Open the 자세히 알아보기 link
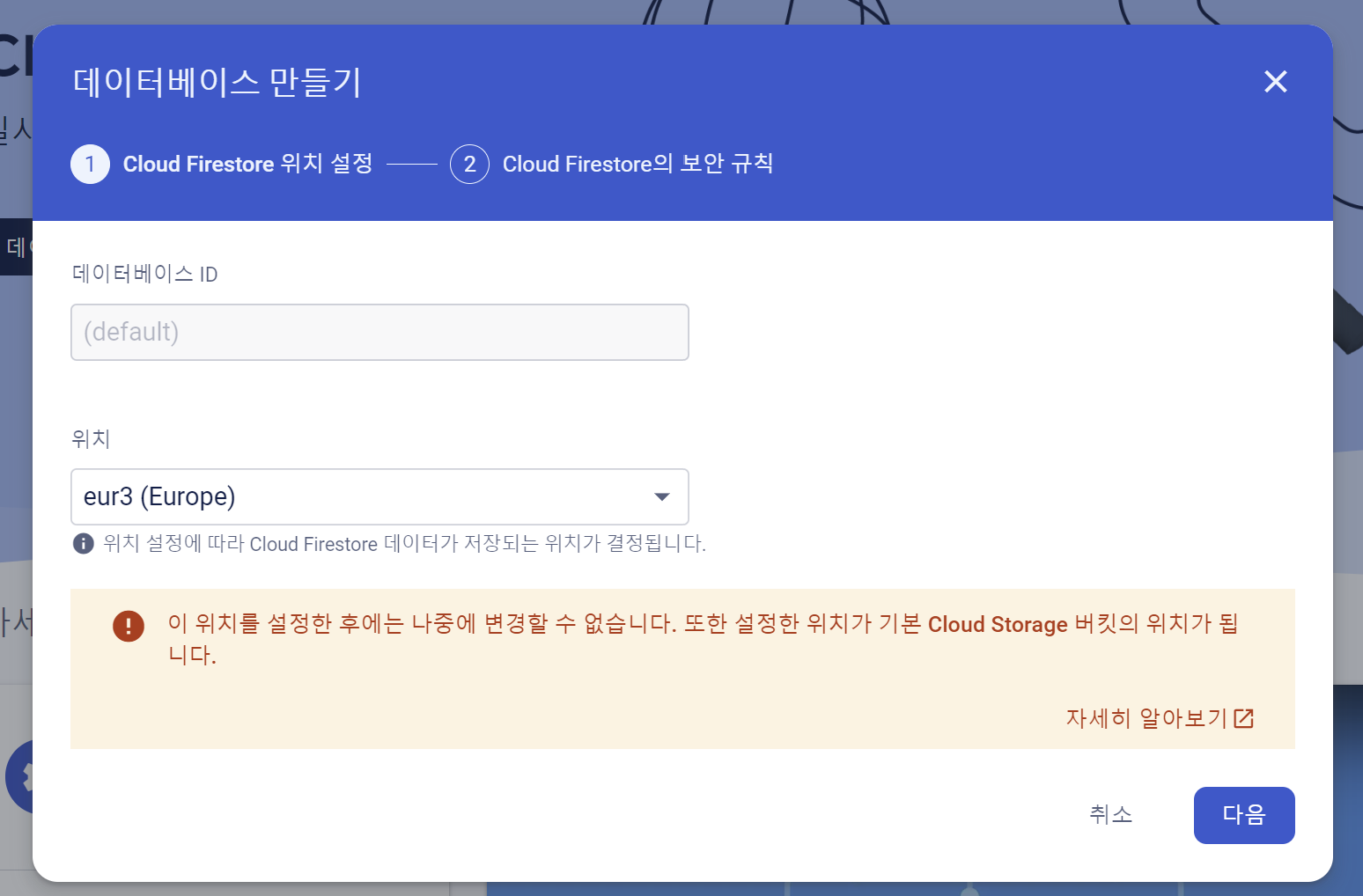This screenshot has width=1363, height=896. [x=1160, y=718]
